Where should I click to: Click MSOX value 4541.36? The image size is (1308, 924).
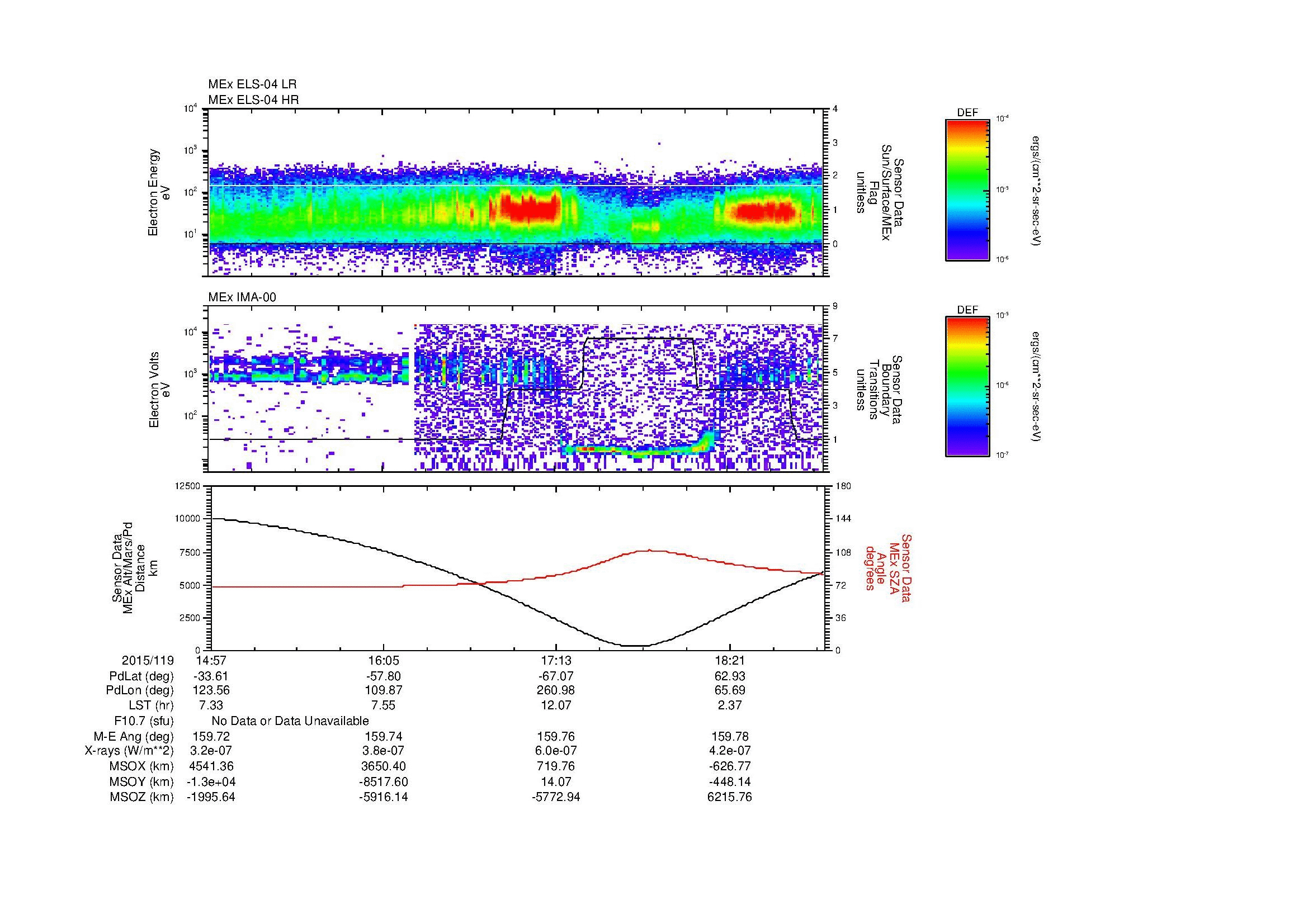click(211, 766)
